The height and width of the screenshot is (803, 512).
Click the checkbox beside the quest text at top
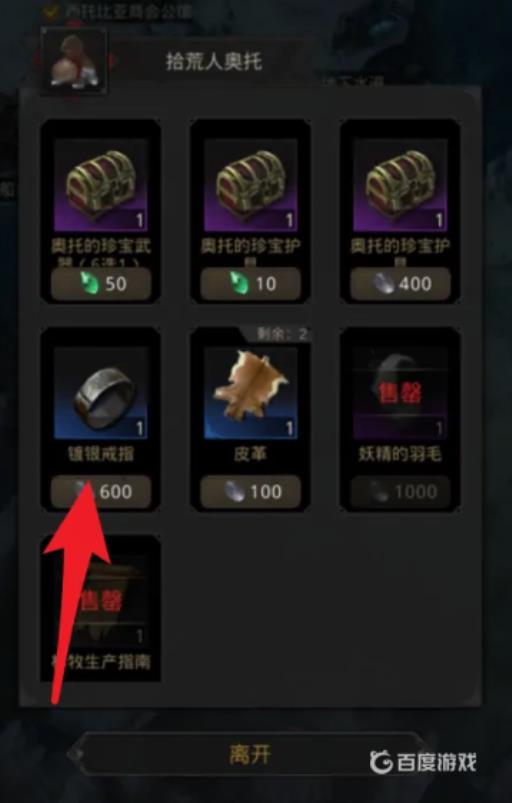pyautogui.click(x=51, y=11)
